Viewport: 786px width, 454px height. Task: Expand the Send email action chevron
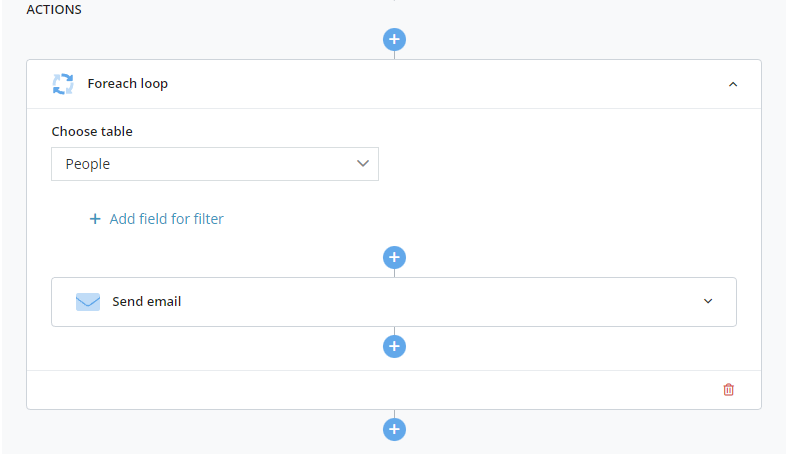(708, 301)
